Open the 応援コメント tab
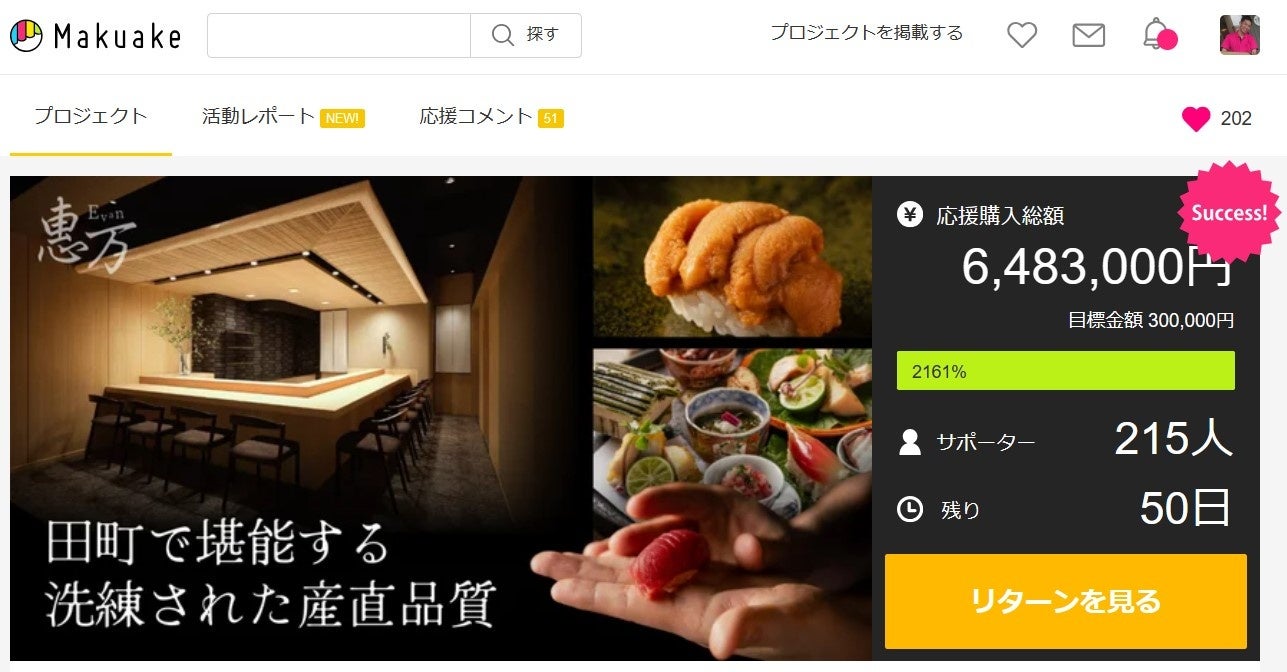The image size is (1287, 672). coord(491,116)
